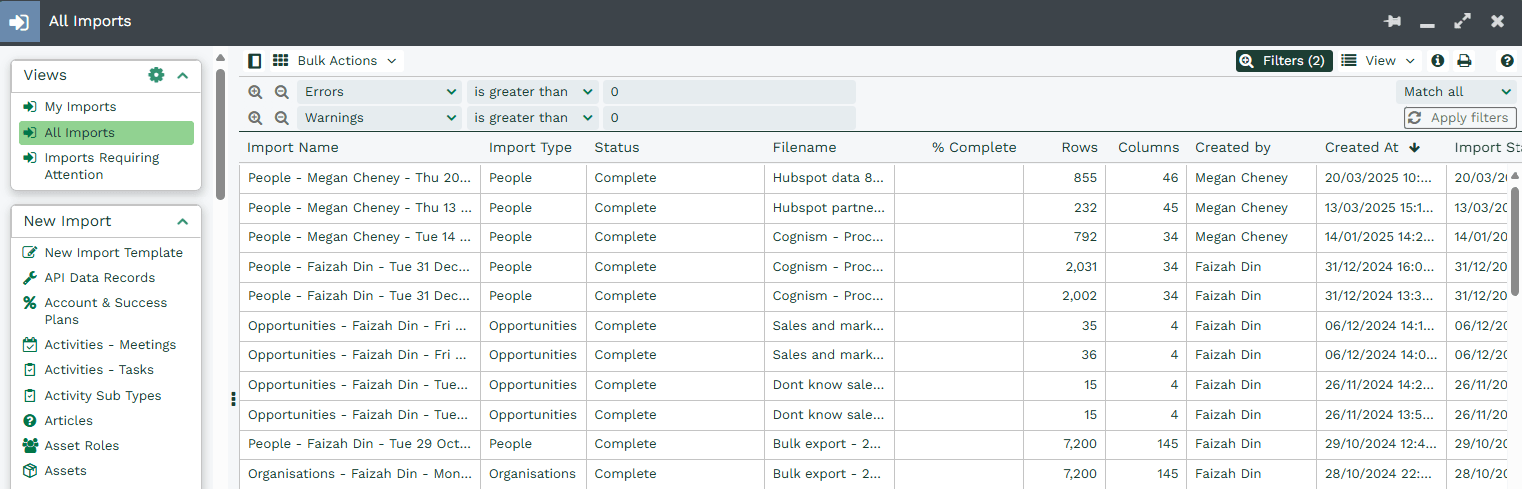Open Activity Sub Types import
The height and width of the screenshot is (489, 1522).
click(x=103, y=396)
